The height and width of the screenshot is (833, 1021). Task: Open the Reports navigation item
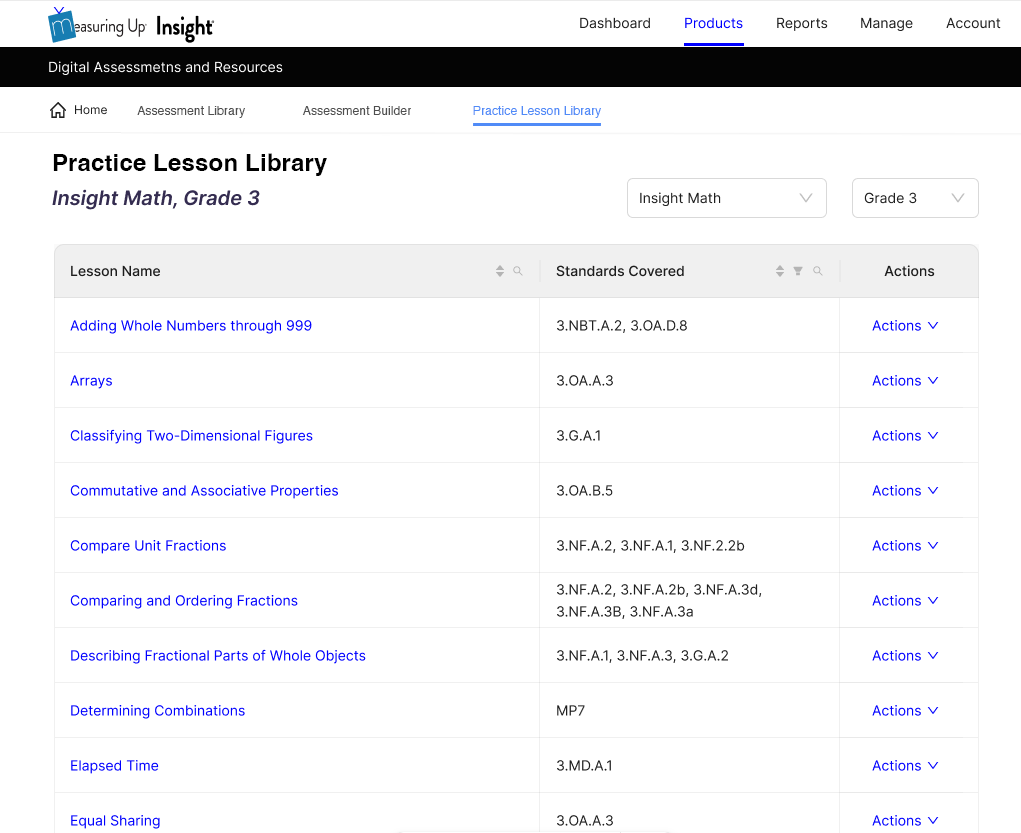pos(802,23)
